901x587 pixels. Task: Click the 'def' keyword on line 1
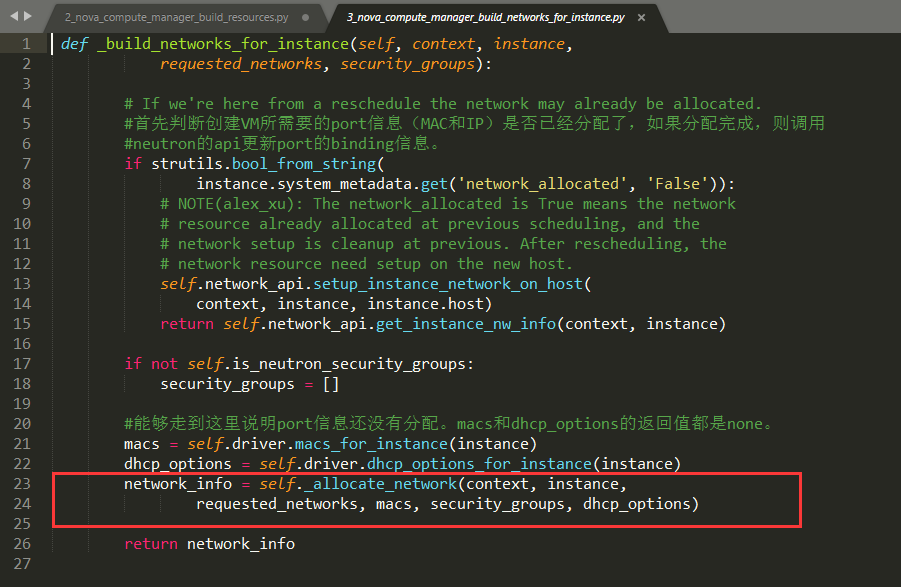click(x=74, y=44)
